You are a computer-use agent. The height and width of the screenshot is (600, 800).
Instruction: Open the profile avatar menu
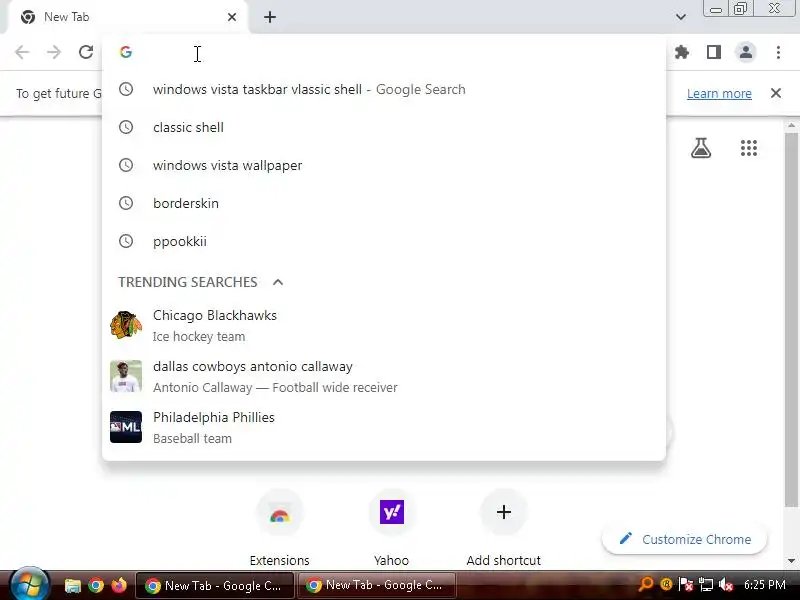pyautogui.click(x=746, y=52)
